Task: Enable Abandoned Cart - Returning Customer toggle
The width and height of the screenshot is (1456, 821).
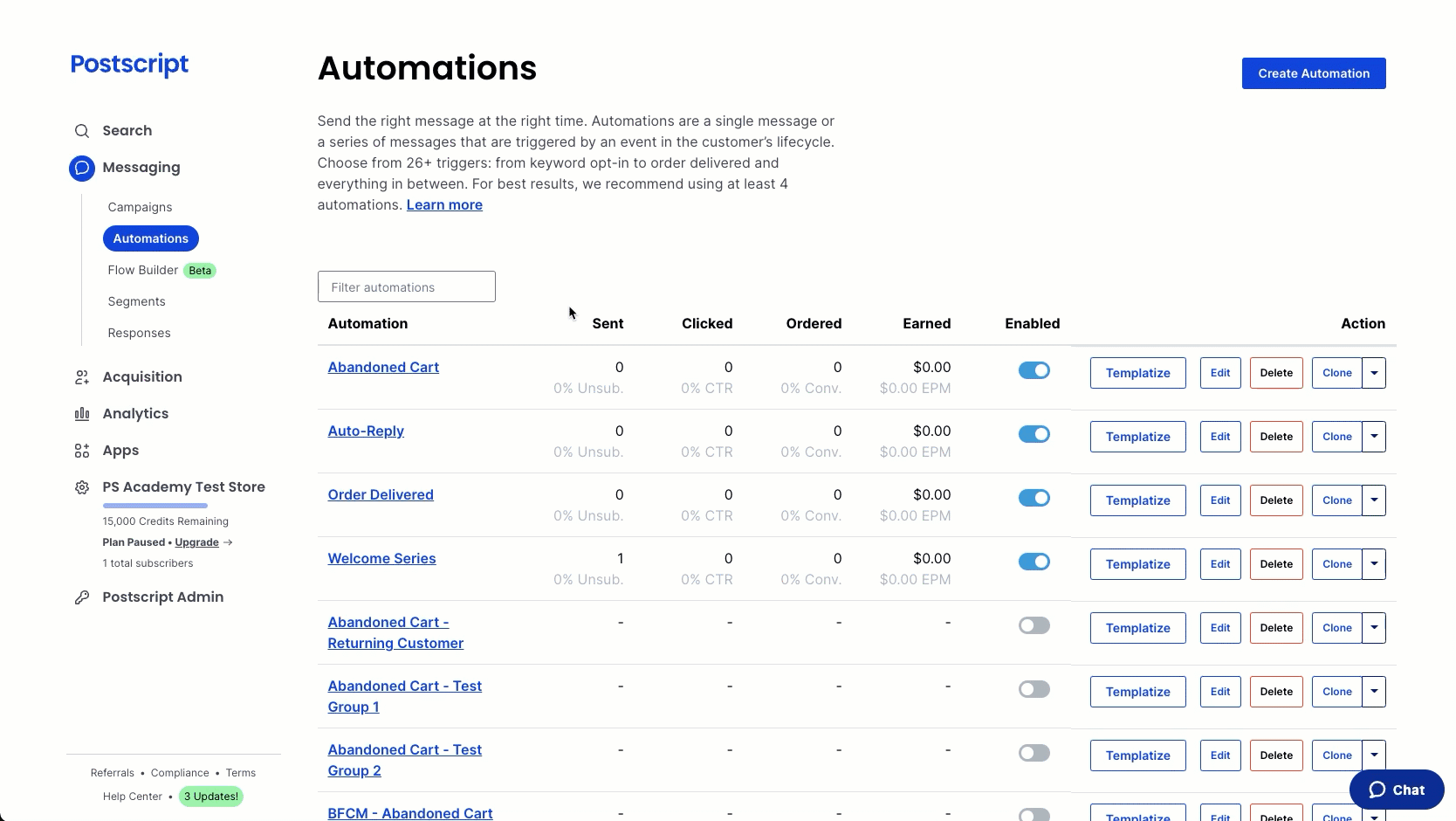Action: pos(1034,625)
